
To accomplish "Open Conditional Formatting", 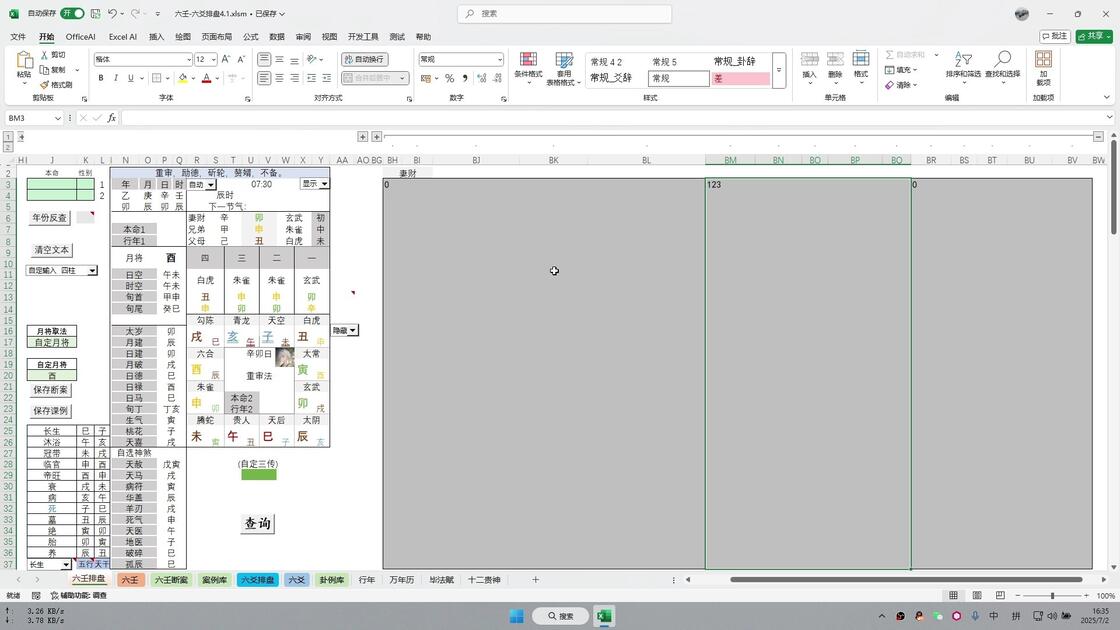I will (528, 68).
